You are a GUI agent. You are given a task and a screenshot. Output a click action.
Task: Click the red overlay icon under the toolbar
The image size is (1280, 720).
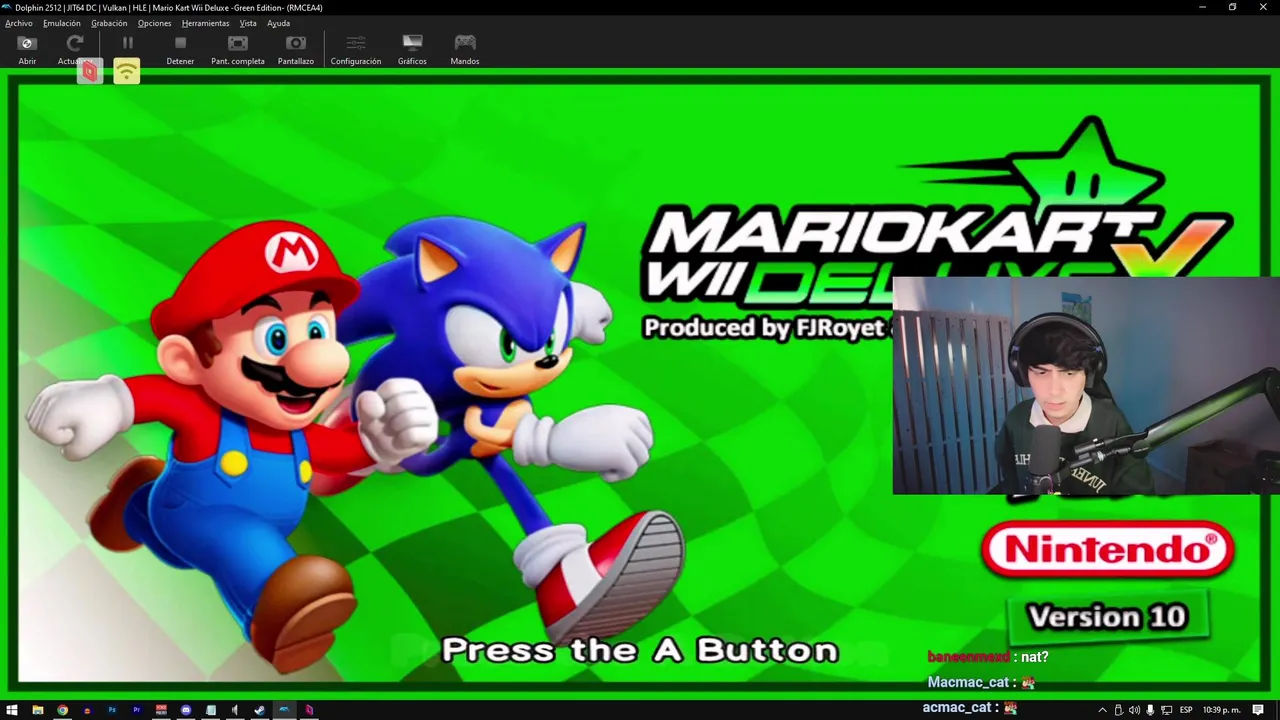coord(90,71)
